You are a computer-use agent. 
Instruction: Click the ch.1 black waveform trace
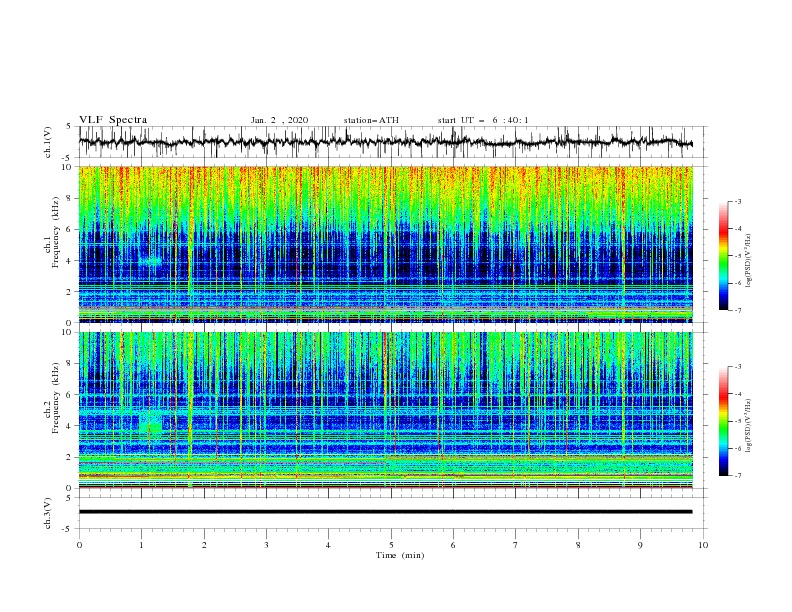tap(385, 142)
